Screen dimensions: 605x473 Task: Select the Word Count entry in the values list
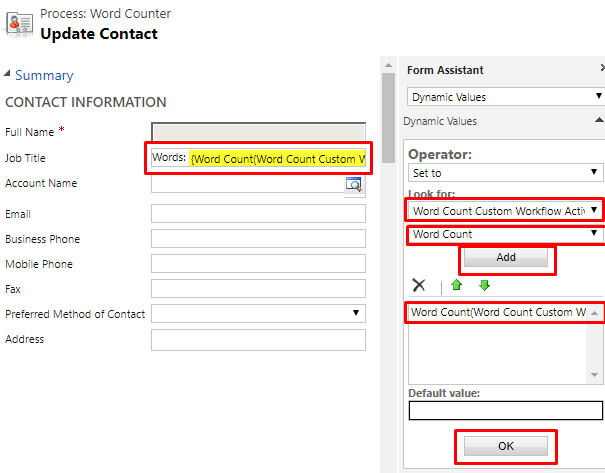pyautogui.click(x=498, y=312)
